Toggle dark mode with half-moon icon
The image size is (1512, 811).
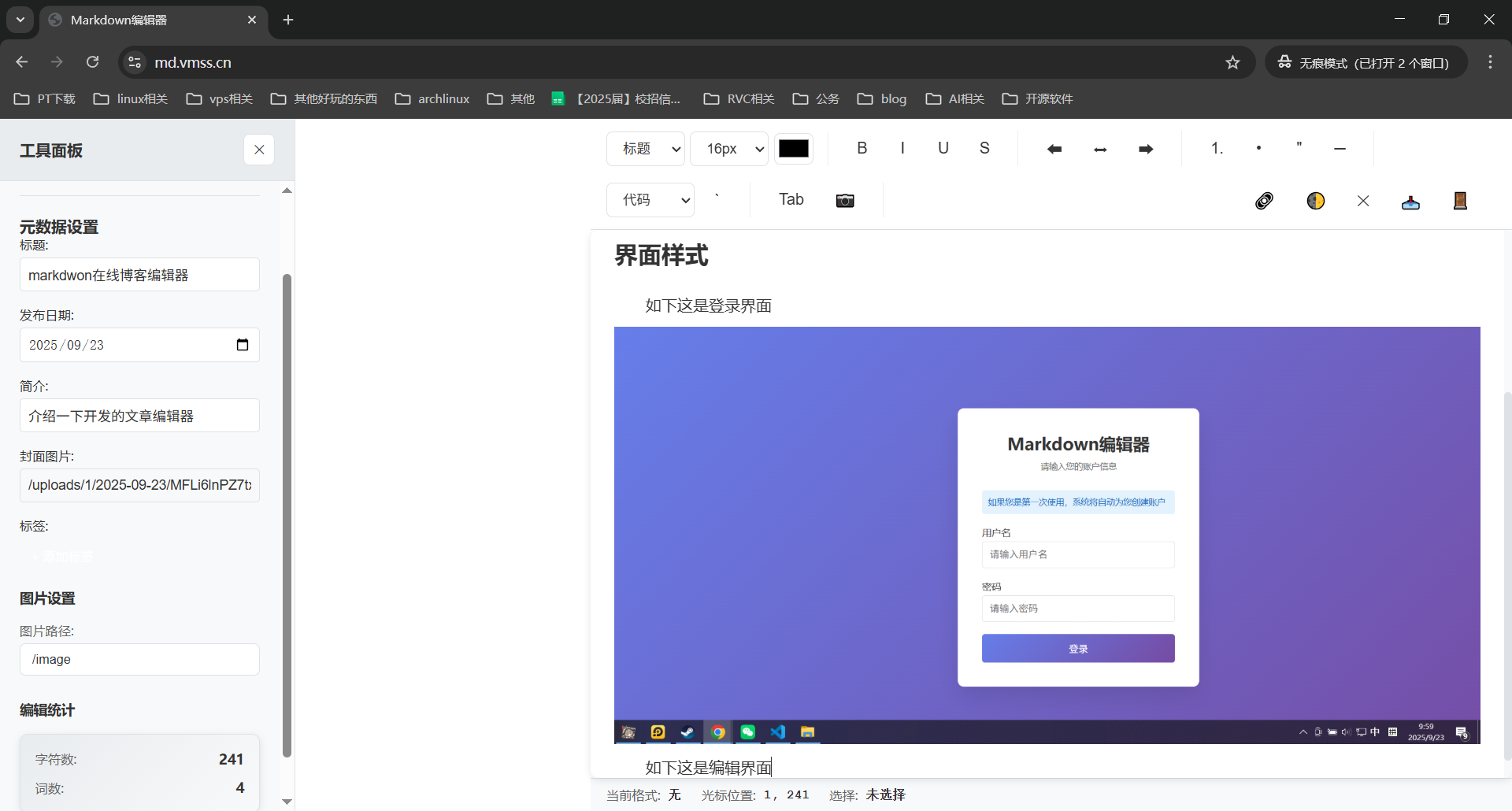coord(1315,201)
